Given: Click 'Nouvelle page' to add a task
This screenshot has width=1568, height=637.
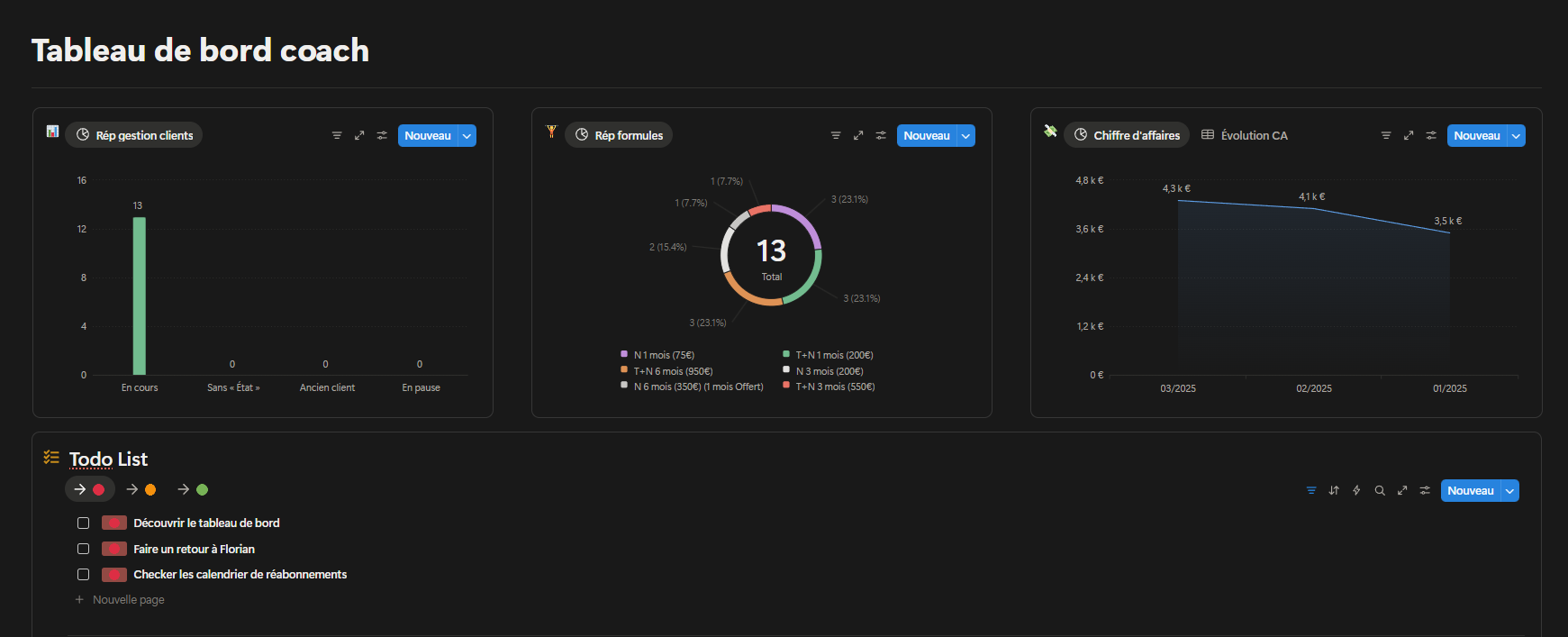Looking at the screenshot, I should pyautogui.click(x=128, y=599).
